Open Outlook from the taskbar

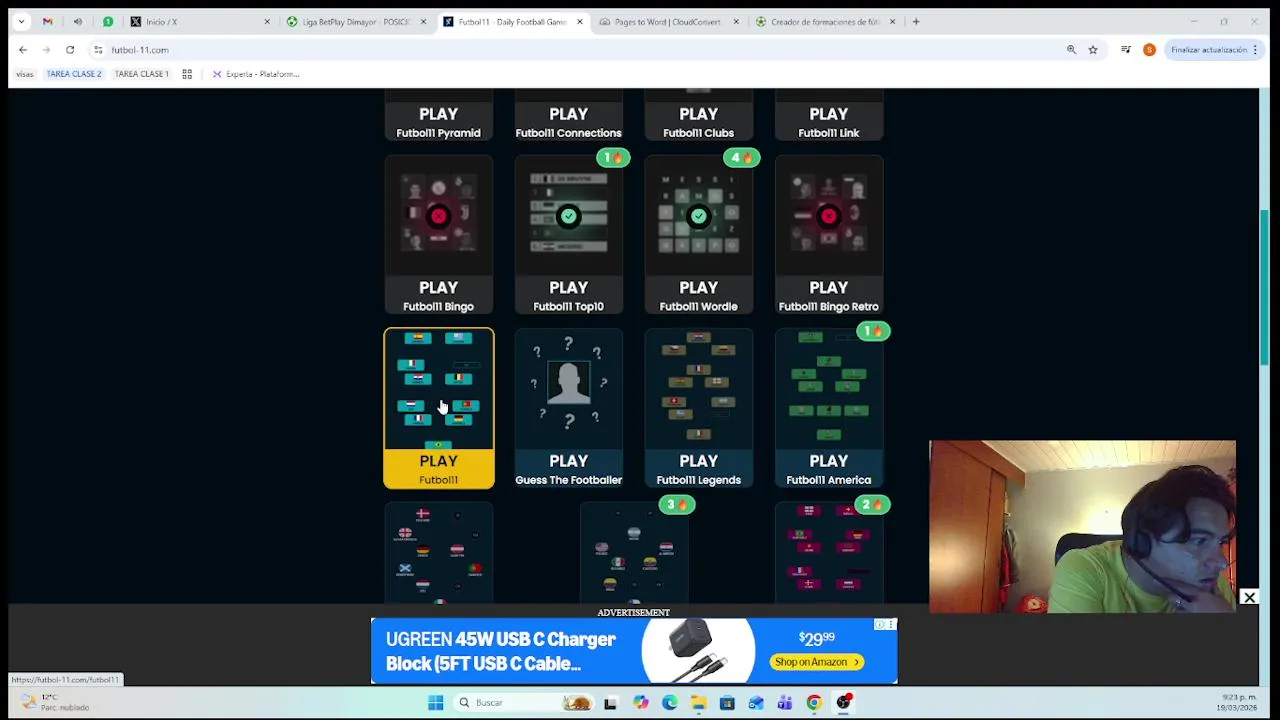point(756,703)
